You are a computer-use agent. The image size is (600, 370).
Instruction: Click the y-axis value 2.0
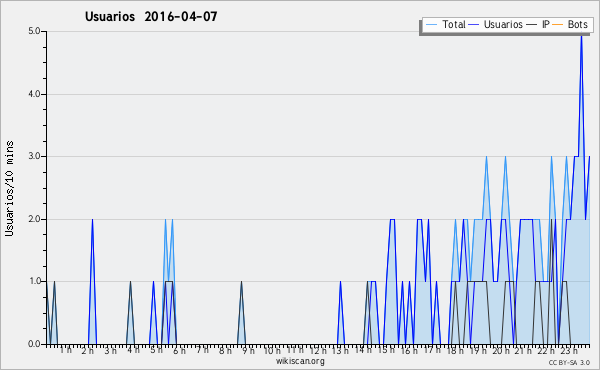34,219
